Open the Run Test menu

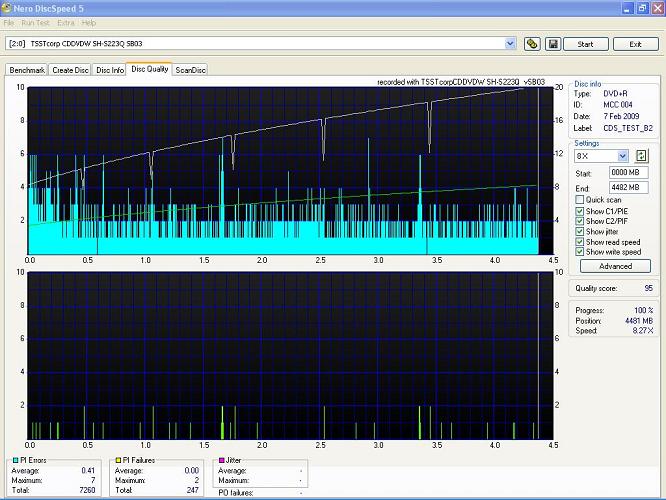pyautogui.click(x=35, y=22)
